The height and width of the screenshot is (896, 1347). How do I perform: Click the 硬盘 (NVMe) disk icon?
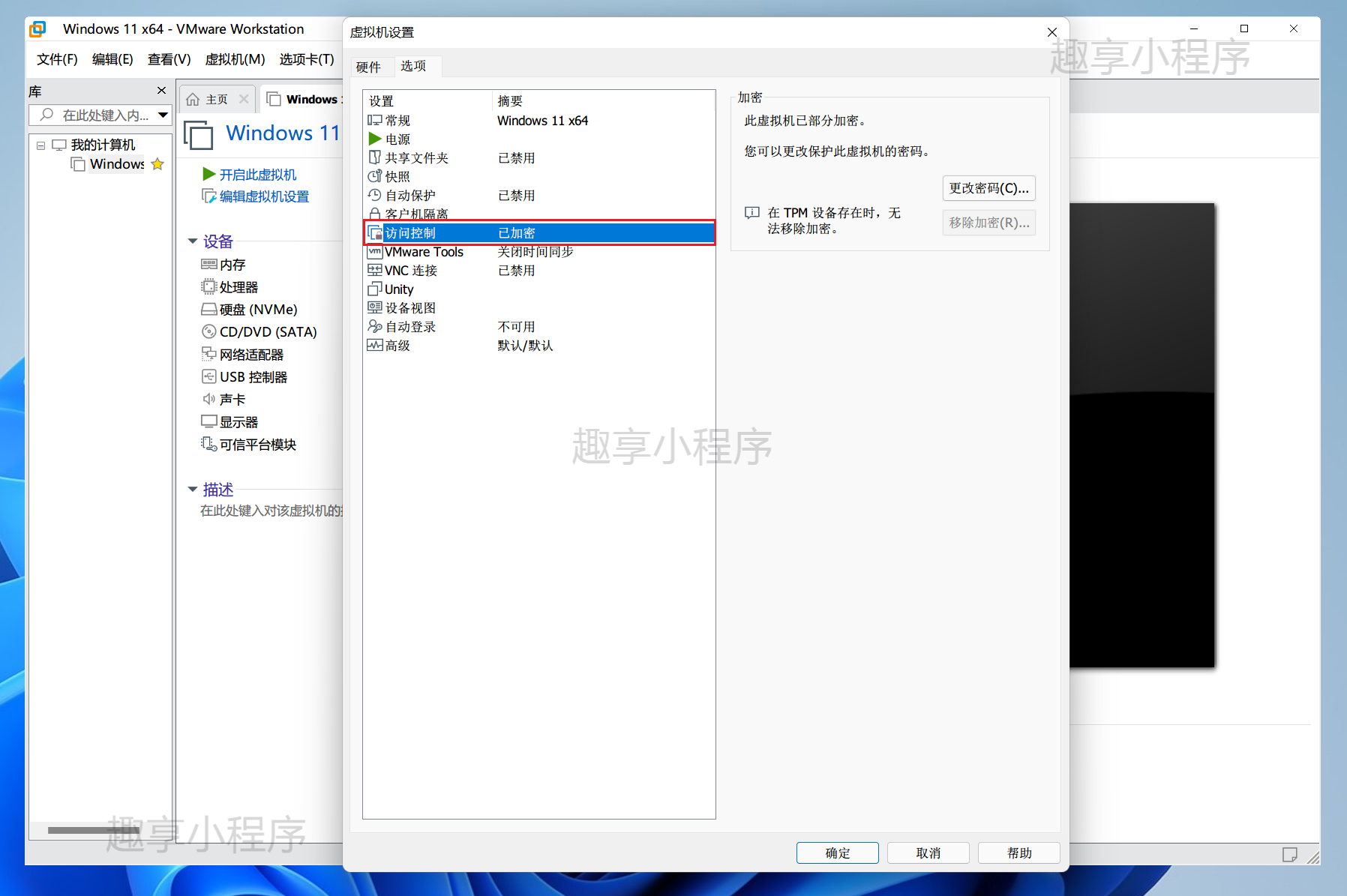[209, 309]
